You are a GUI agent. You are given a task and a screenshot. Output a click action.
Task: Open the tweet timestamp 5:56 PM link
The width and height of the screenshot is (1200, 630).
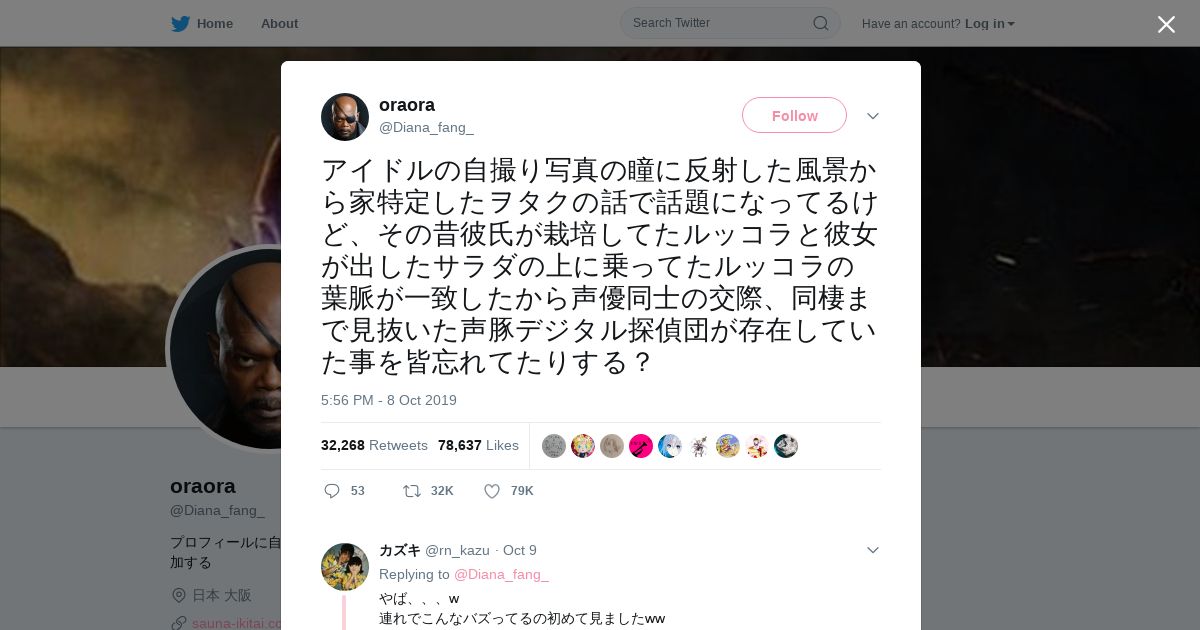[389, 400]
